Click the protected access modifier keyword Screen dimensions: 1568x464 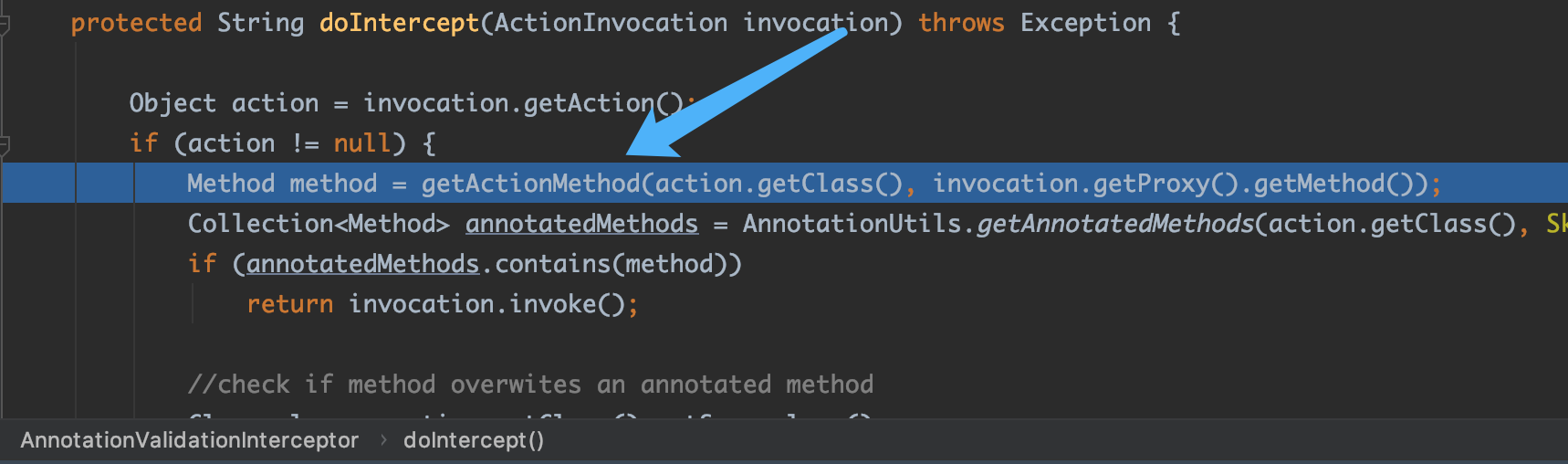tap(136, 23)
